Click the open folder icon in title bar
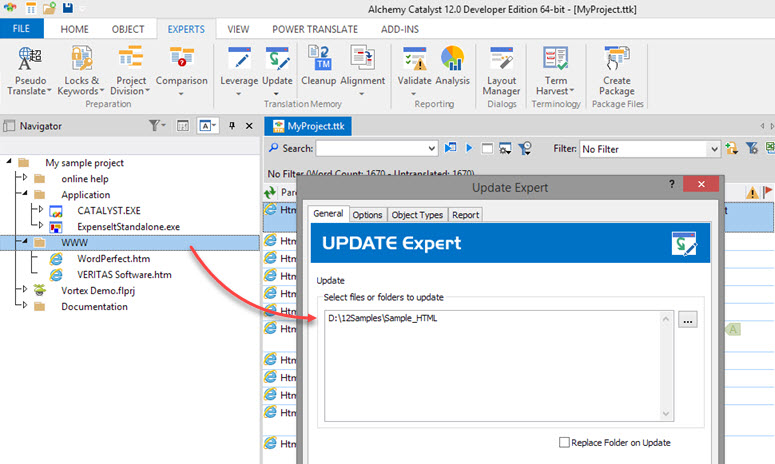This screenshot has height=464, width=775. point(49,8)
